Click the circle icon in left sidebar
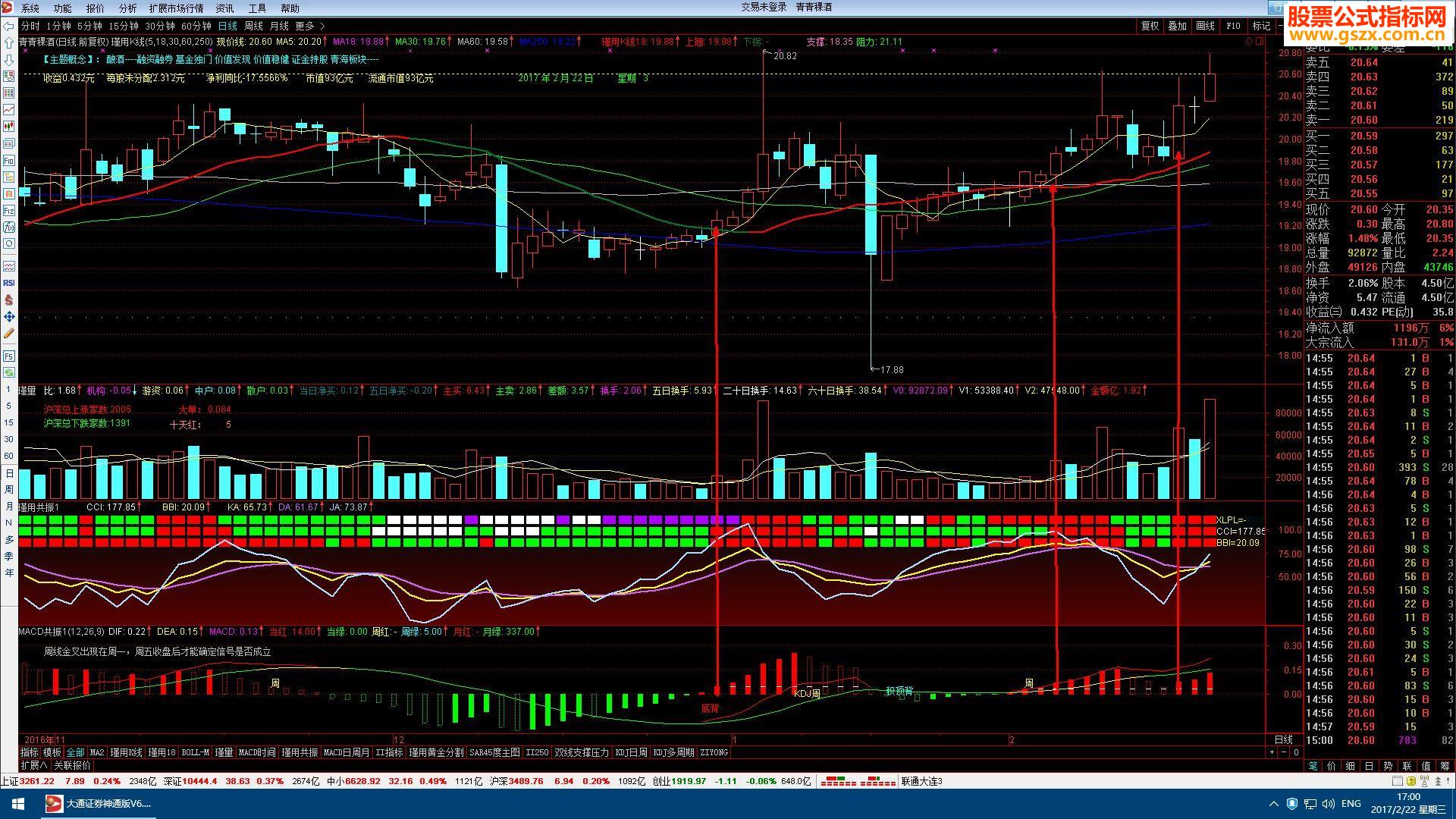1456x819 pixels. pos(8,244)
